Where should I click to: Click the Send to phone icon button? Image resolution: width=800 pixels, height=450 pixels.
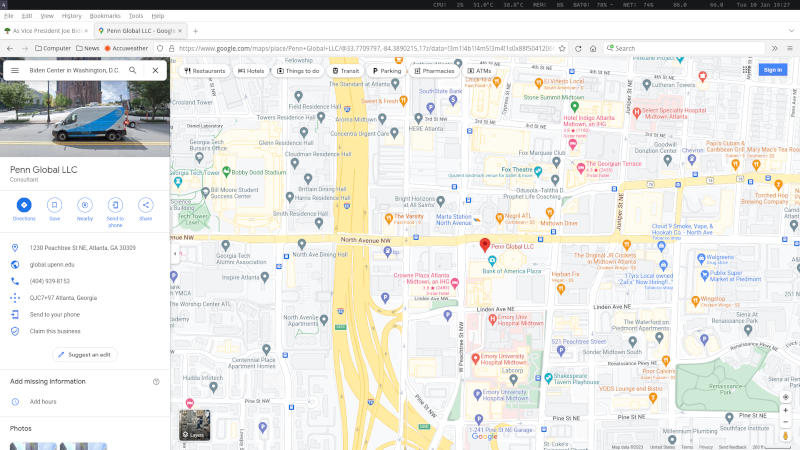click(115, 205)
